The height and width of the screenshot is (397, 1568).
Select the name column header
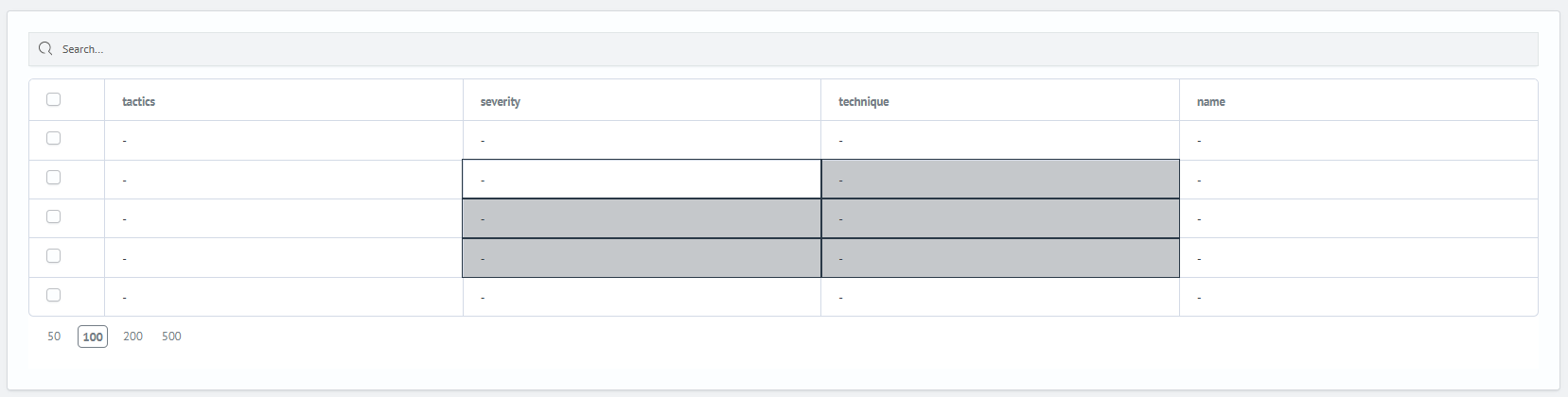pos(1211,101)
